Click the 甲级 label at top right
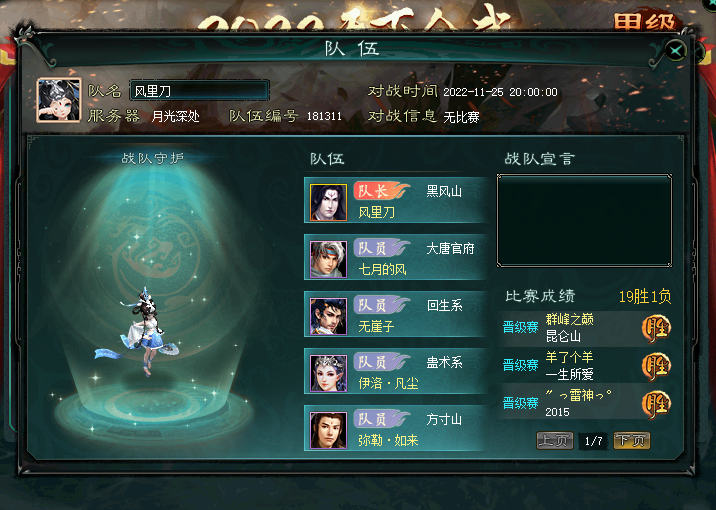The height and width of the screenshot is (510, 716). pos(644,21)
